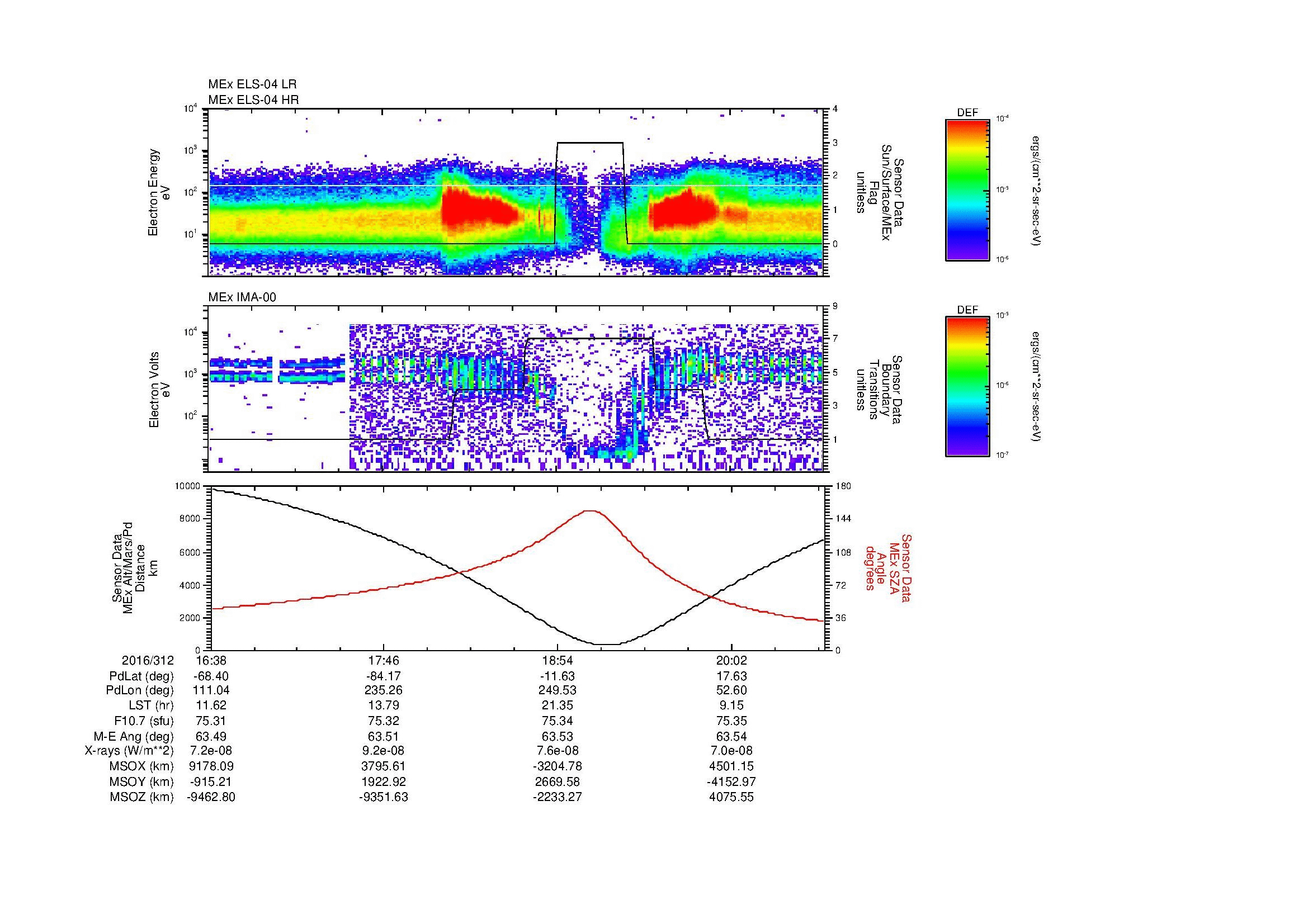Viewport: 1308px width, 924px height.
Task: Click the Sun/Surface flag plateau at 3
Action: tap(589, 143)
